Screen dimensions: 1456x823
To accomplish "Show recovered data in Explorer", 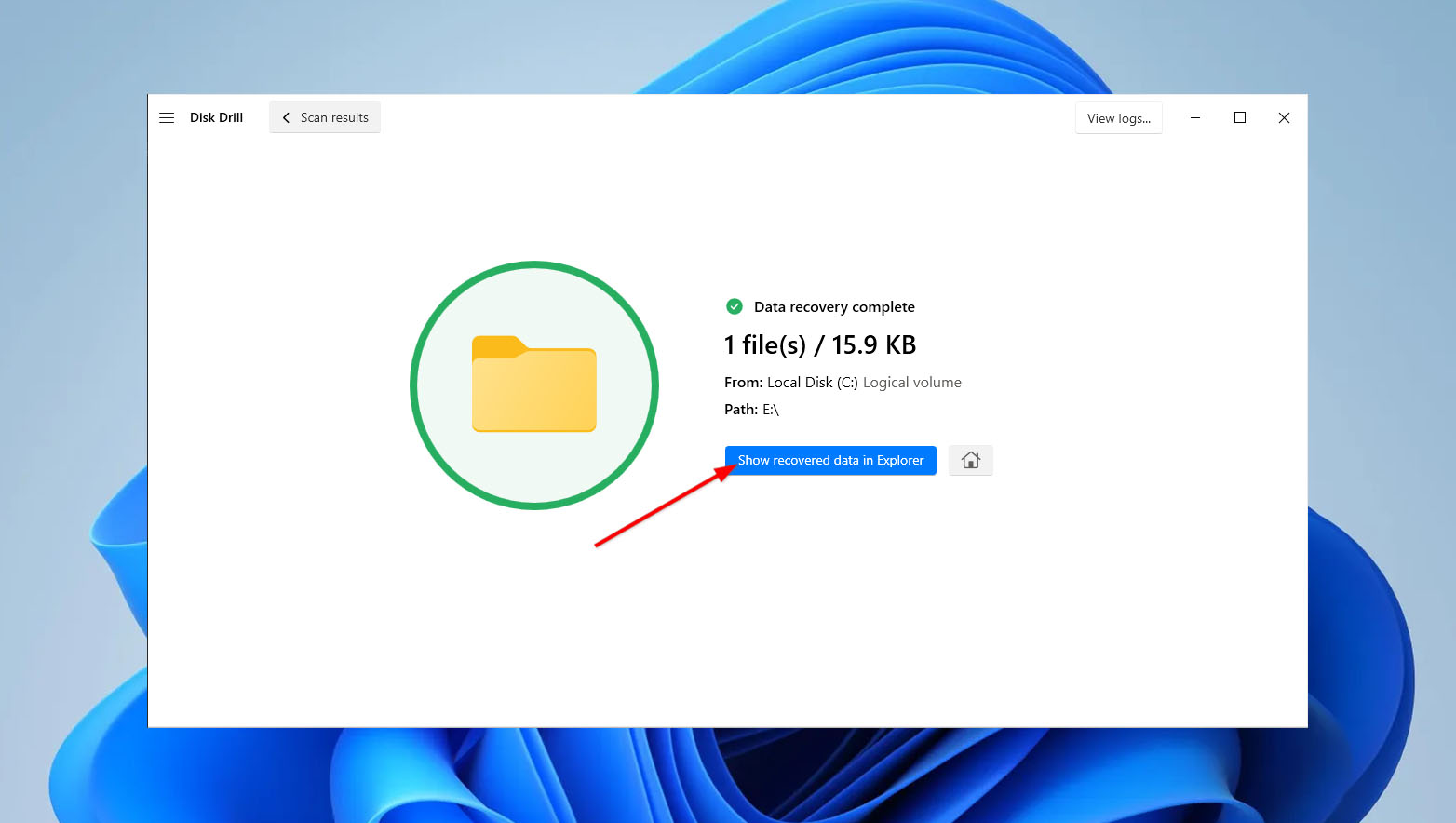I will coord(829,460).
